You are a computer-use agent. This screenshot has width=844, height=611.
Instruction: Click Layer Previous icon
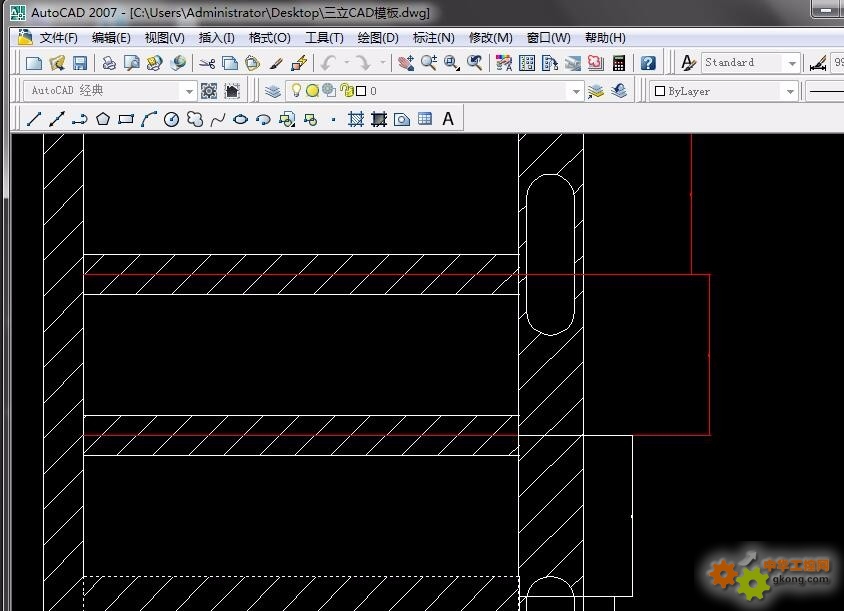click(x=619, y=90)
